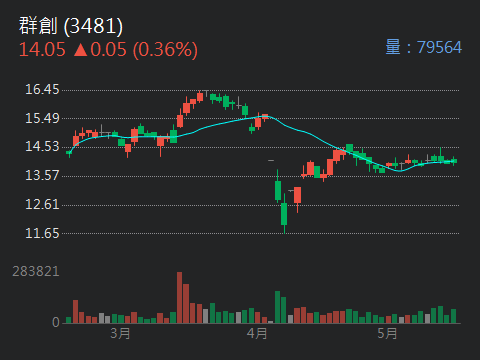Click the 283821 volume axis label

[x=36, y=272]
